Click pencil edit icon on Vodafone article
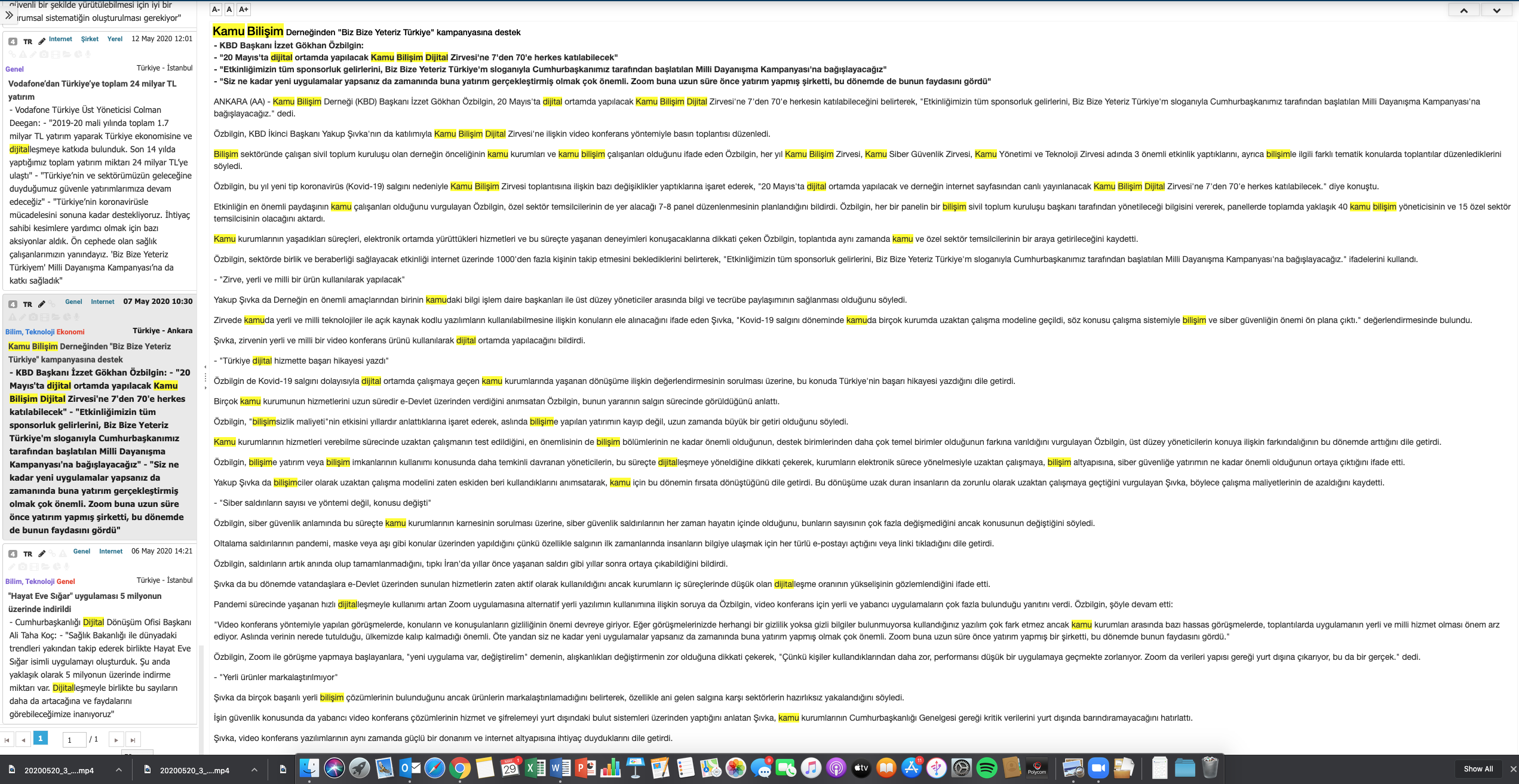This screenshot has height=784, width=1519. [42, 41]
